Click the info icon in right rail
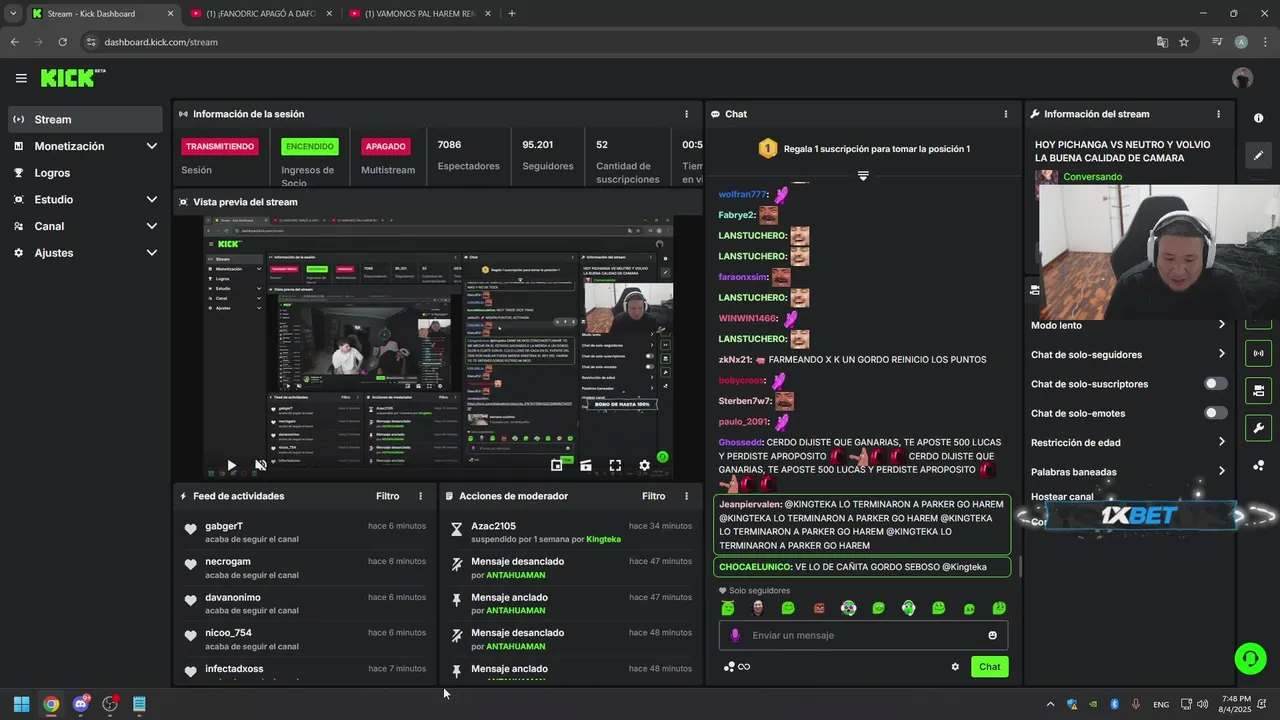Image resolution: width=1280 pixels, height=720 pixels. [x=1258, y=118]
